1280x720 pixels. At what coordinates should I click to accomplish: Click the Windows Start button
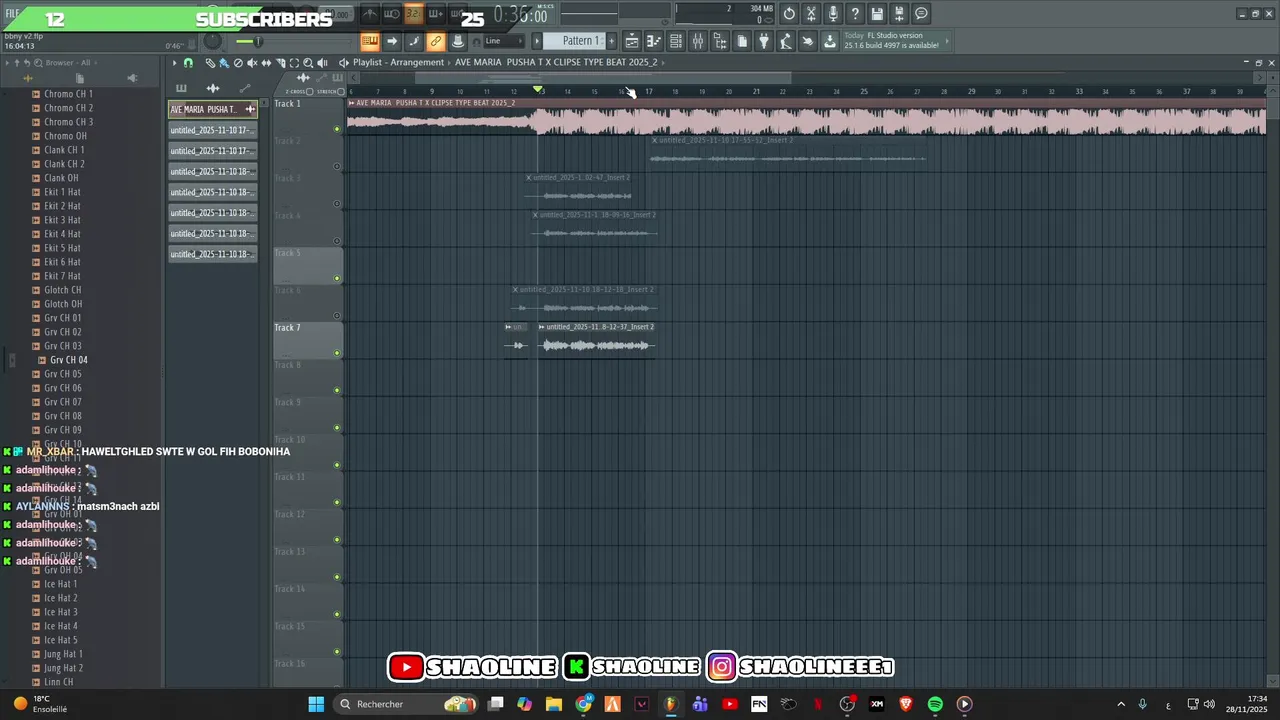click(x=316, y=704)
